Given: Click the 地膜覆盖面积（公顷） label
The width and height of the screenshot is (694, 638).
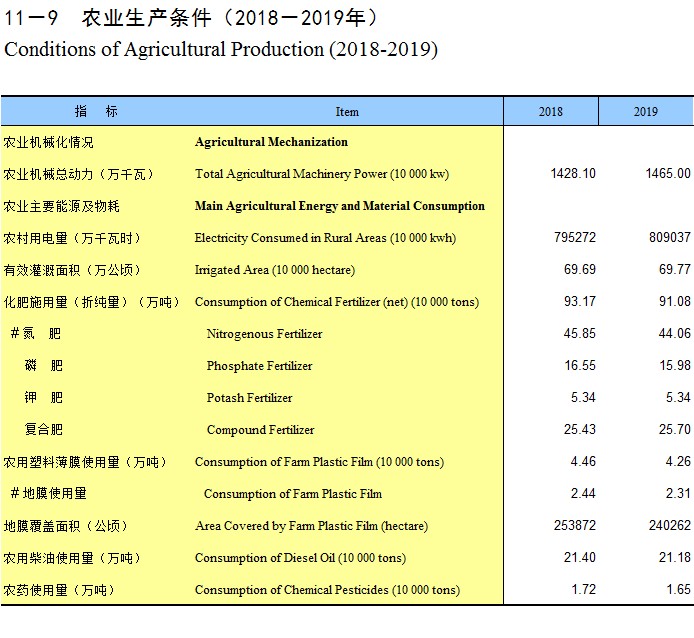Looking at the screenshot, I should 66,526.
